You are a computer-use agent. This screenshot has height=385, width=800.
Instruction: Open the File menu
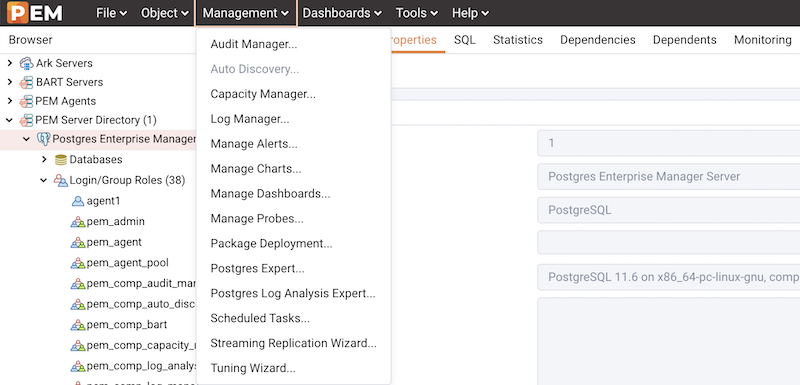coord(111,13)
